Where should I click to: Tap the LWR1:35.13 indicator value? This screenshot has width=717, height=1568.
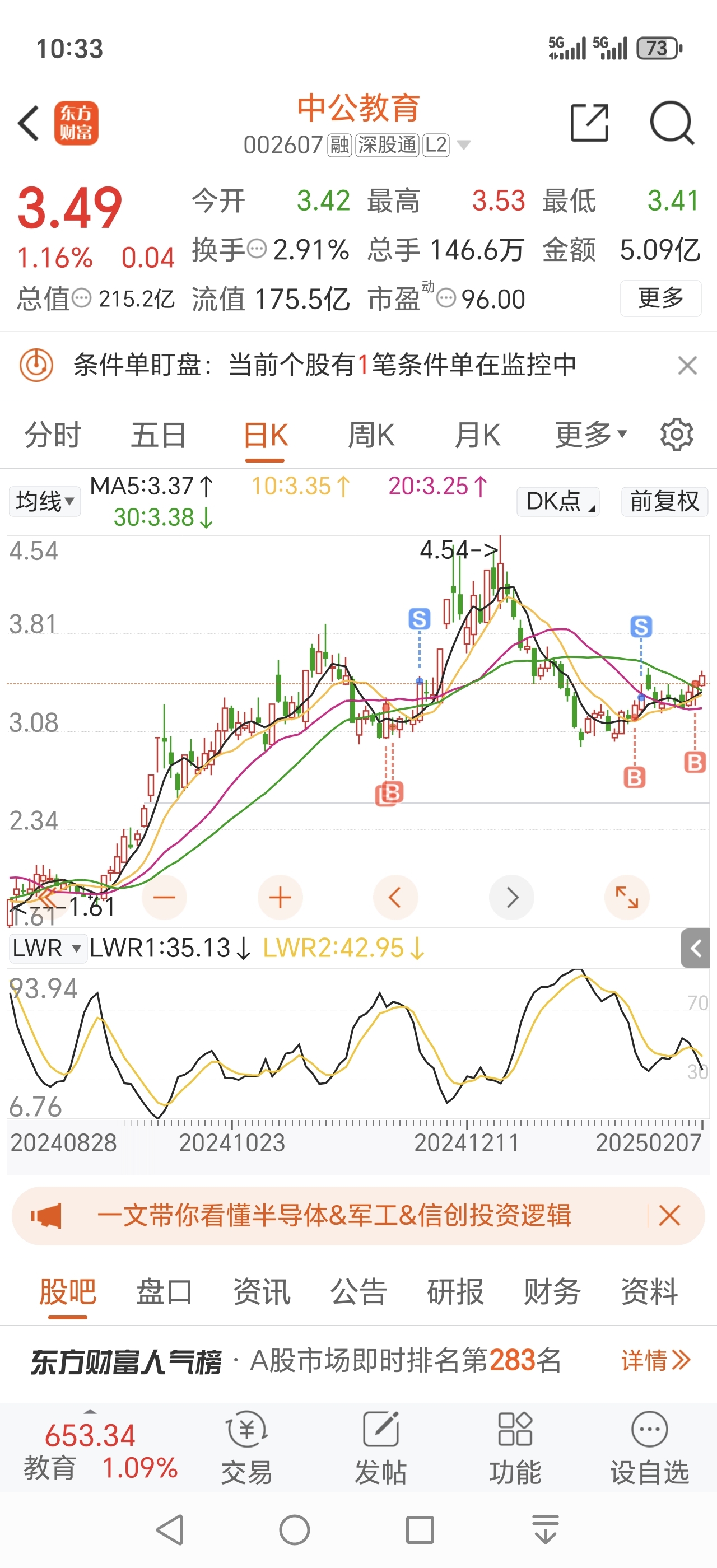(x=170, y=948)
